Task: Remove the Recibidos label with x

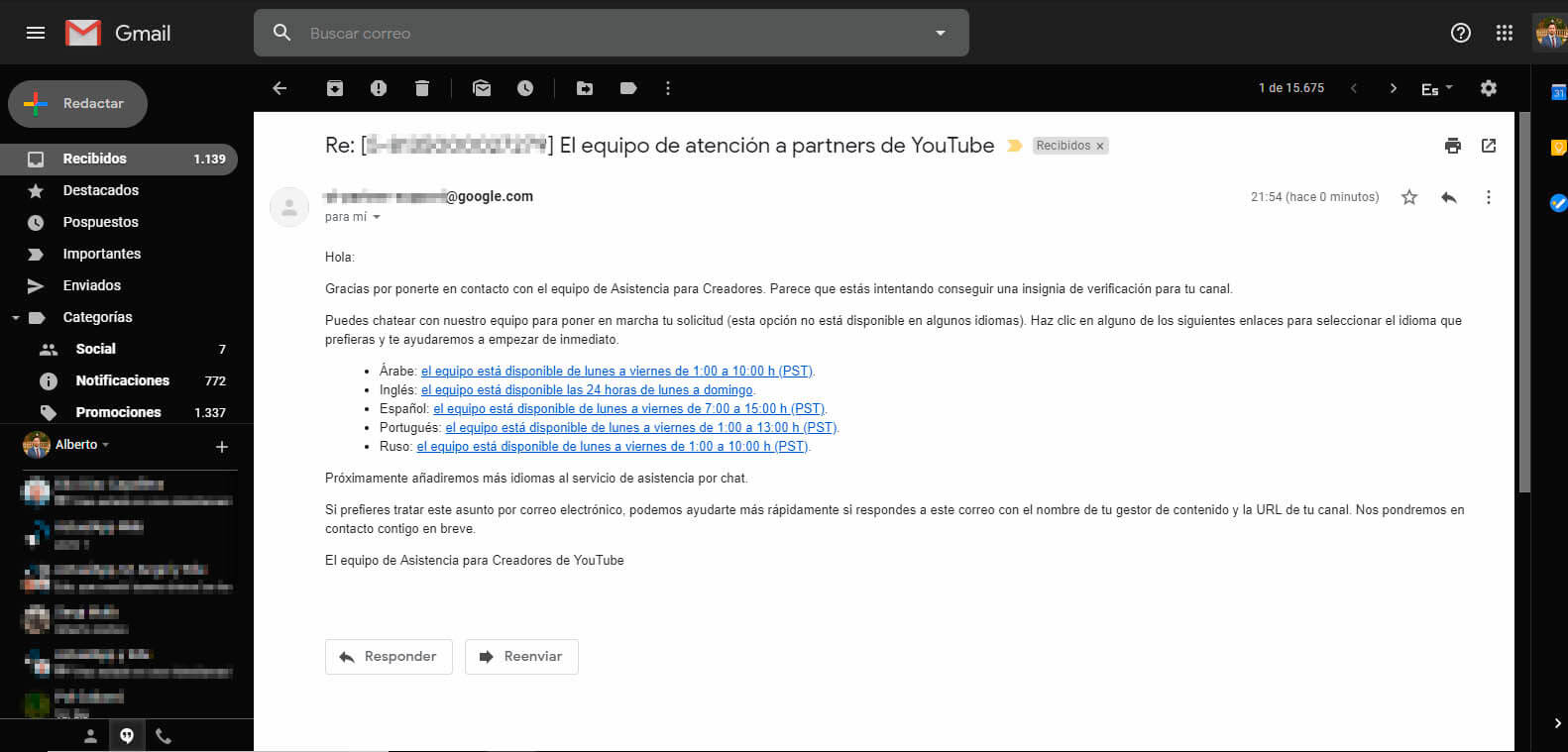Action: pyautogui.click(x=1099, y=146)
